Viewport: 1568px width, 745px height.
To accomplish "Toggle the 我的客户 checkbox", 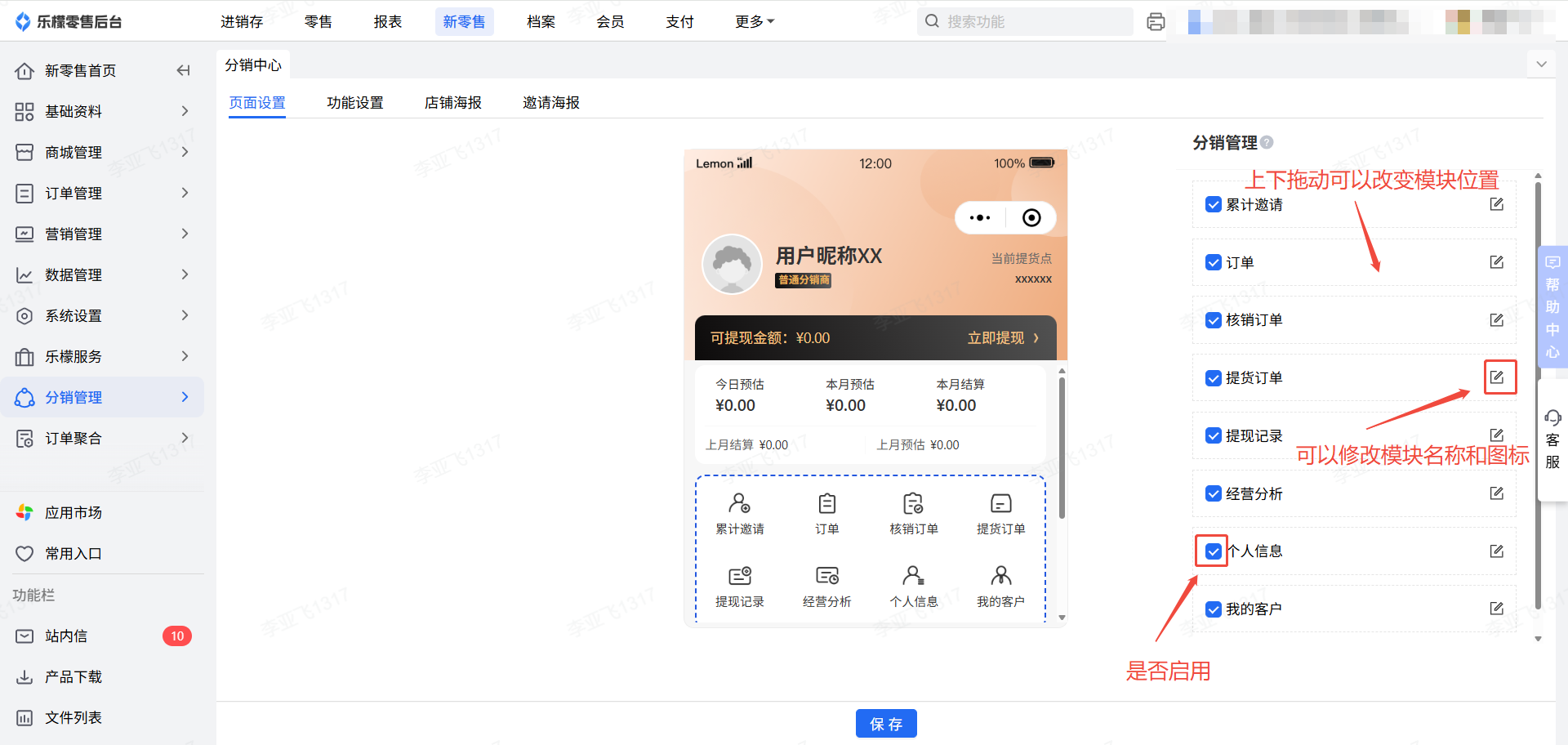I will (x=1214, y=609).
